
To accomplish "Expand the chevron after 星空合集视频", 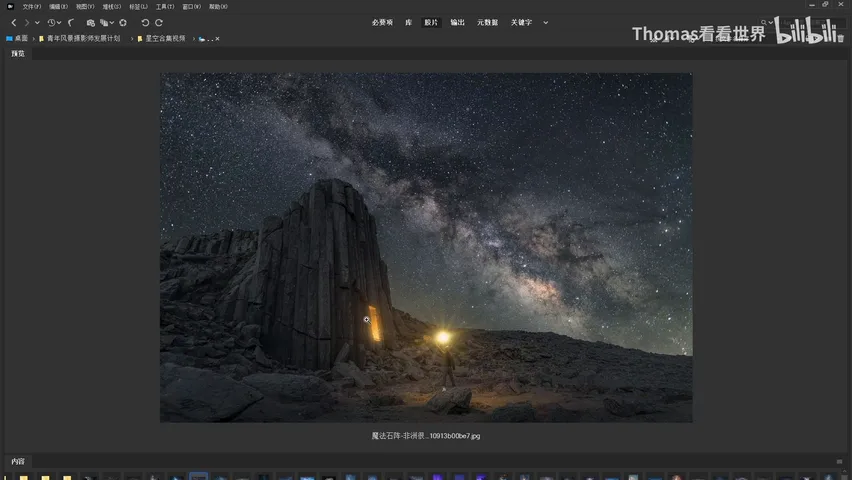I will [x=193, y=39].
